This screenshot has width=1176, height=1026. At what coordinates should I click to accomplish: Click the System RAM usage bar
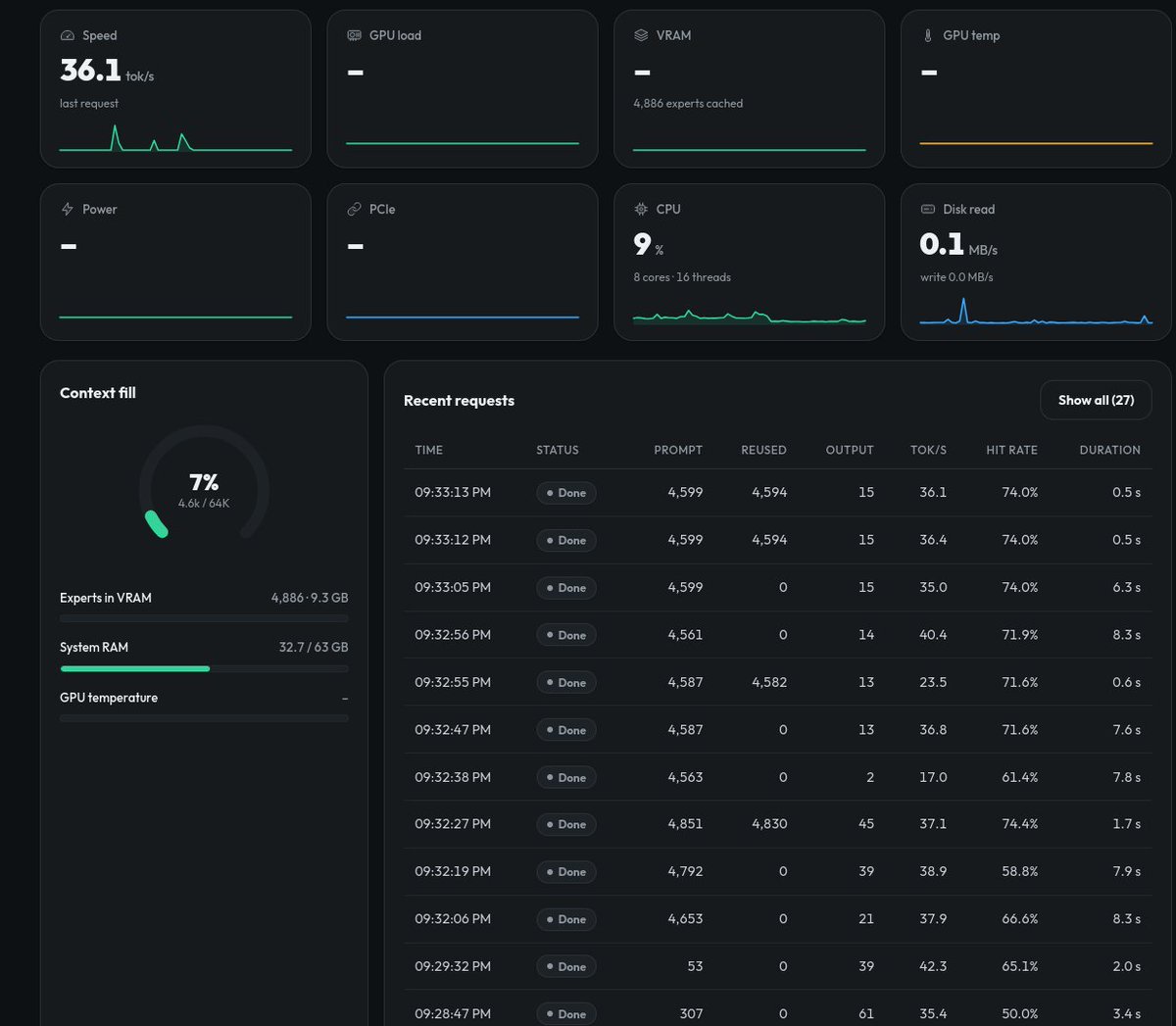pyautogui.click(x=204, y=668)
